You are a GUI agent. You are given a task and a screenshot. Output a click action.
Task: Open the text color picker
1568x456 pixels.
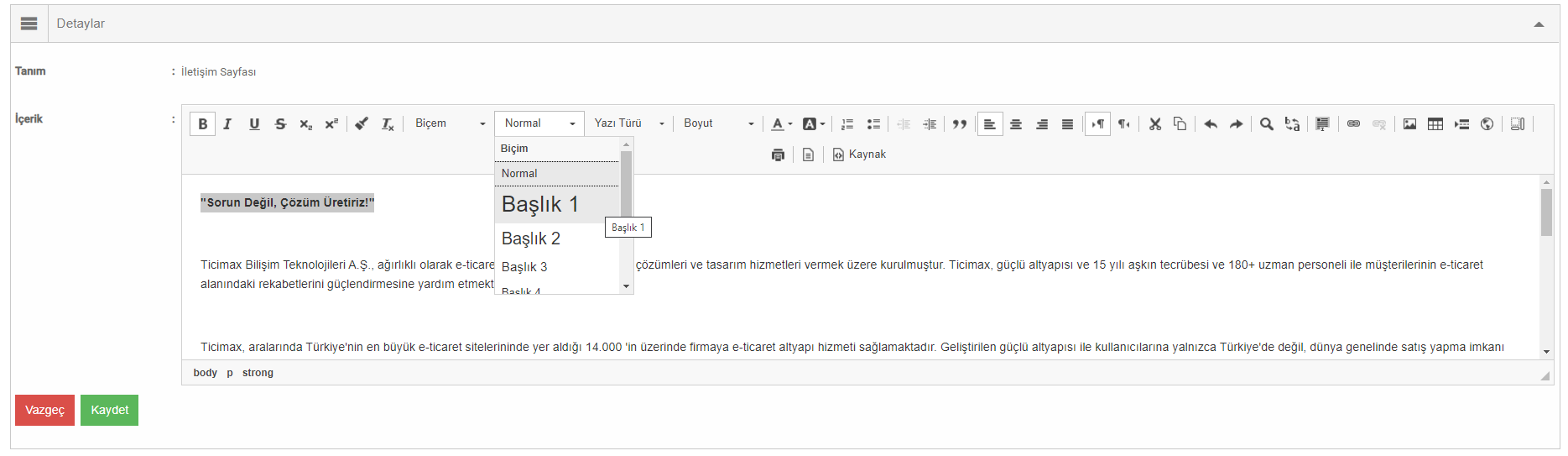pyautogui.click(x=781, y=123)
